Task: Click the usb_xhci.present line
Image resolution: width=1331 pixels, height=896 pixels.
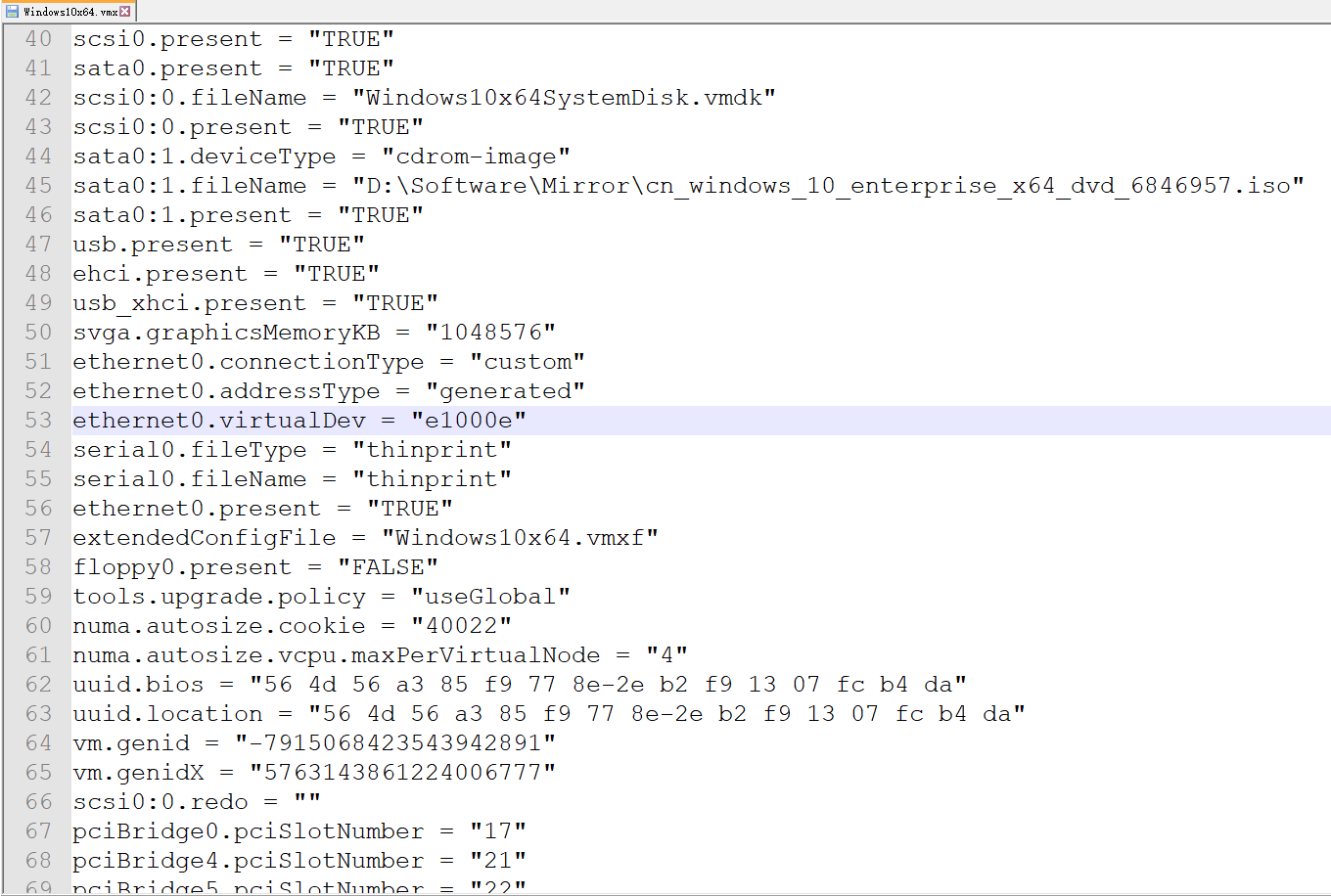Action: coord(255,303)
